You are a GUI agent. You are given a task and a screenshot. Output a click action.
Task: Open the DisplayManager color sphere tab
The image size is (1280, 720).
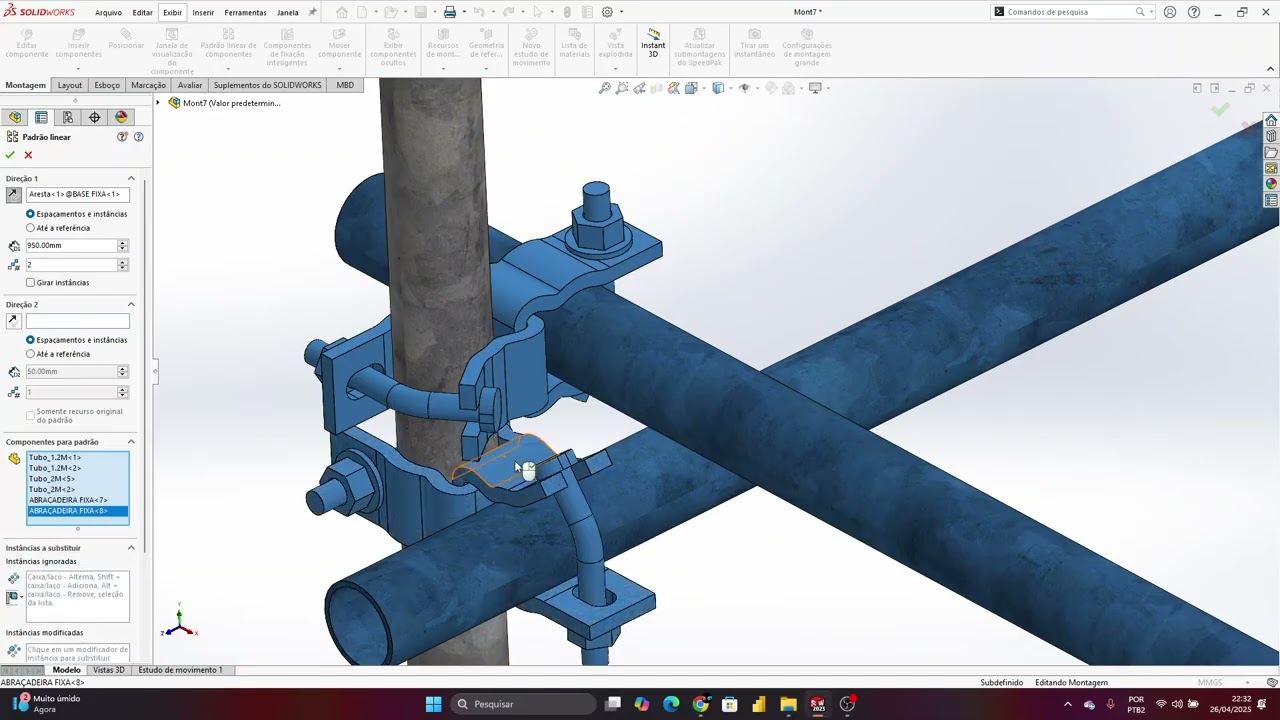[122, 117]
